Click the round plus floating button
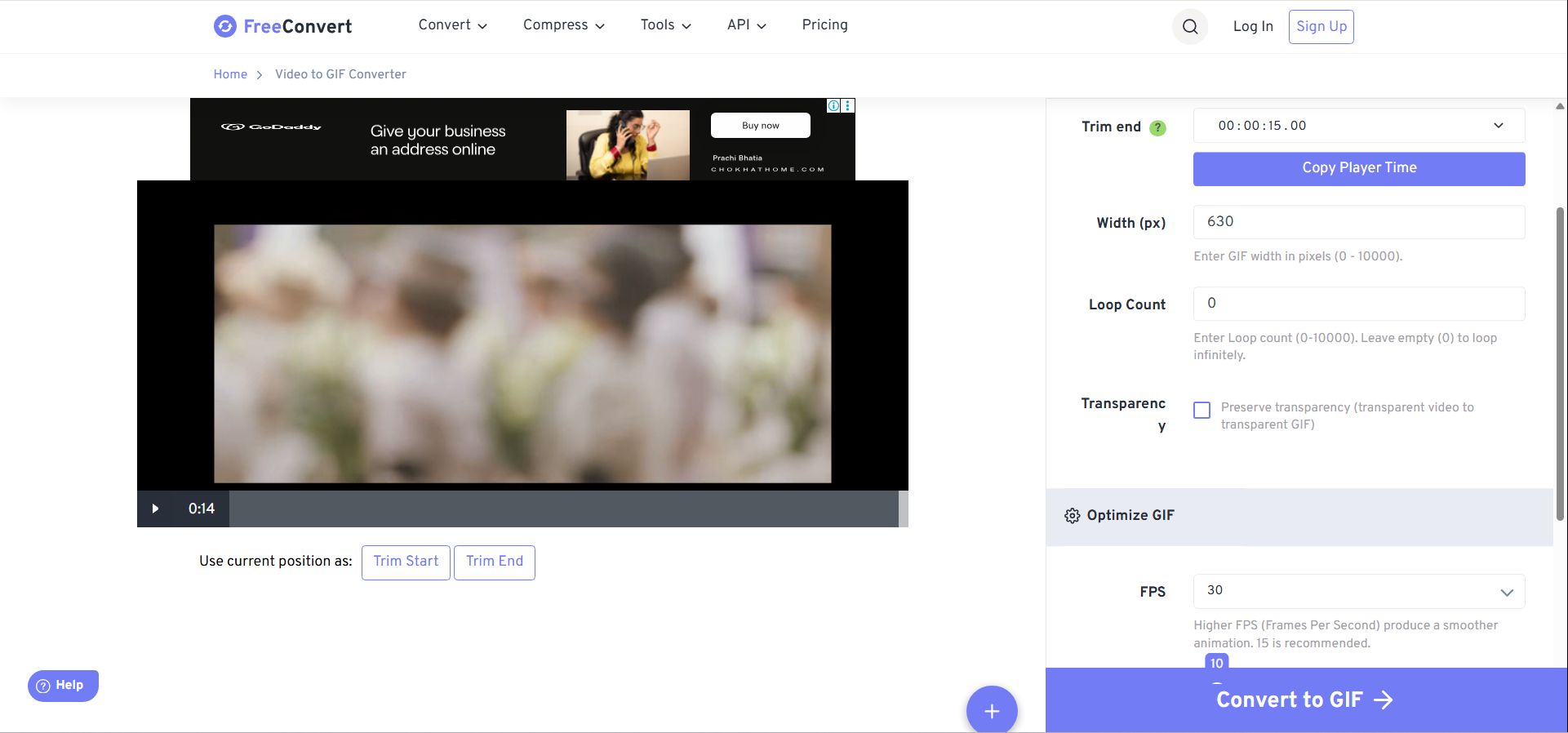The width and height of the screenshot is (1568, 733). (991, 710)
